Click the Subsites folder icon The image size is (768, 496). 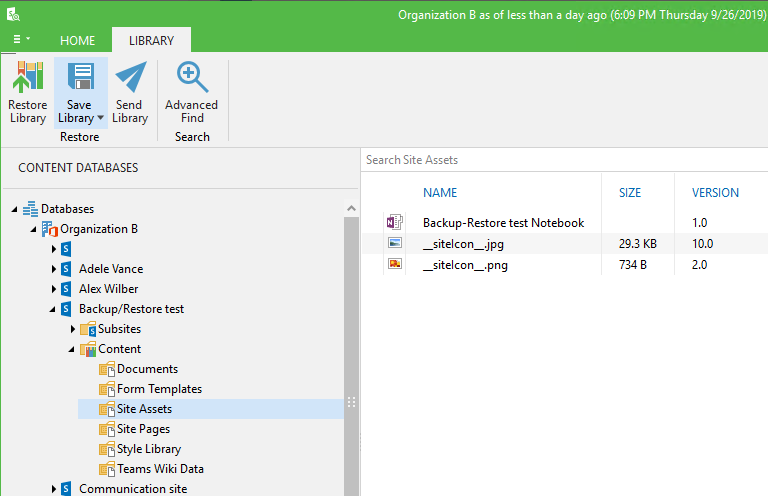pyautogui.click(x=88, y=329)
